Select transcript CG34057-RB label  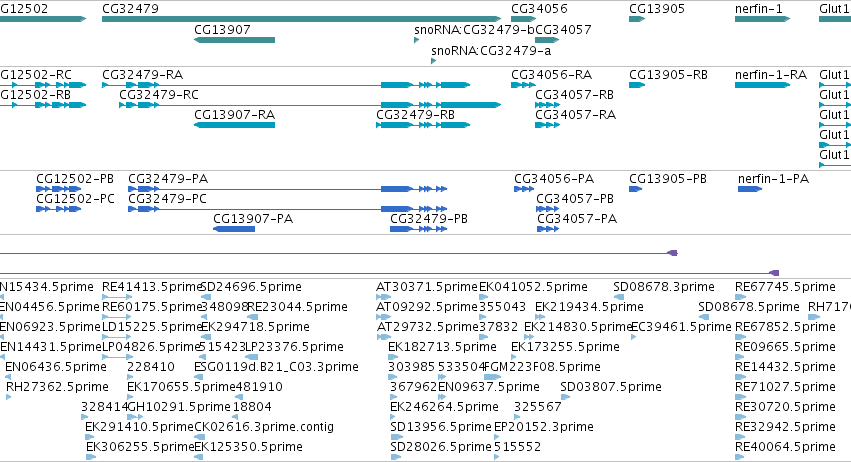[575, 94]
